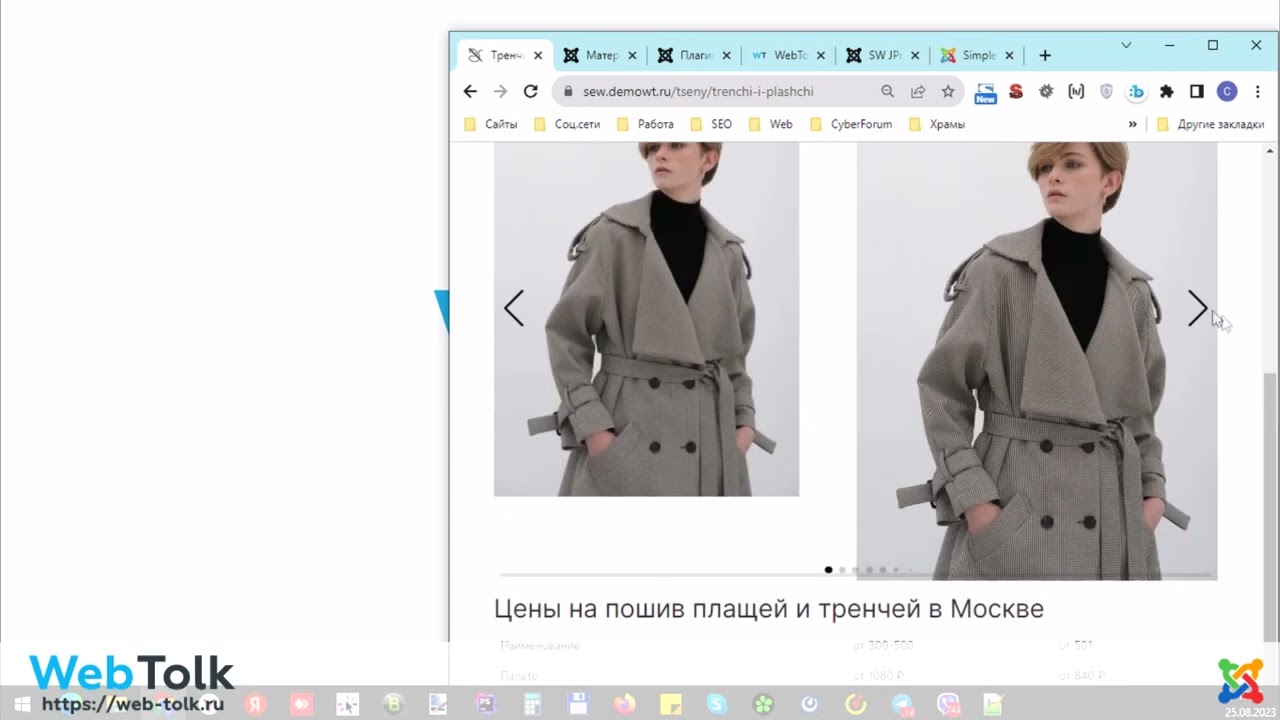Open the 'SEO' bookmarks folder
The width and height of the screenshot is (1280, 720).
coord(711,124)
